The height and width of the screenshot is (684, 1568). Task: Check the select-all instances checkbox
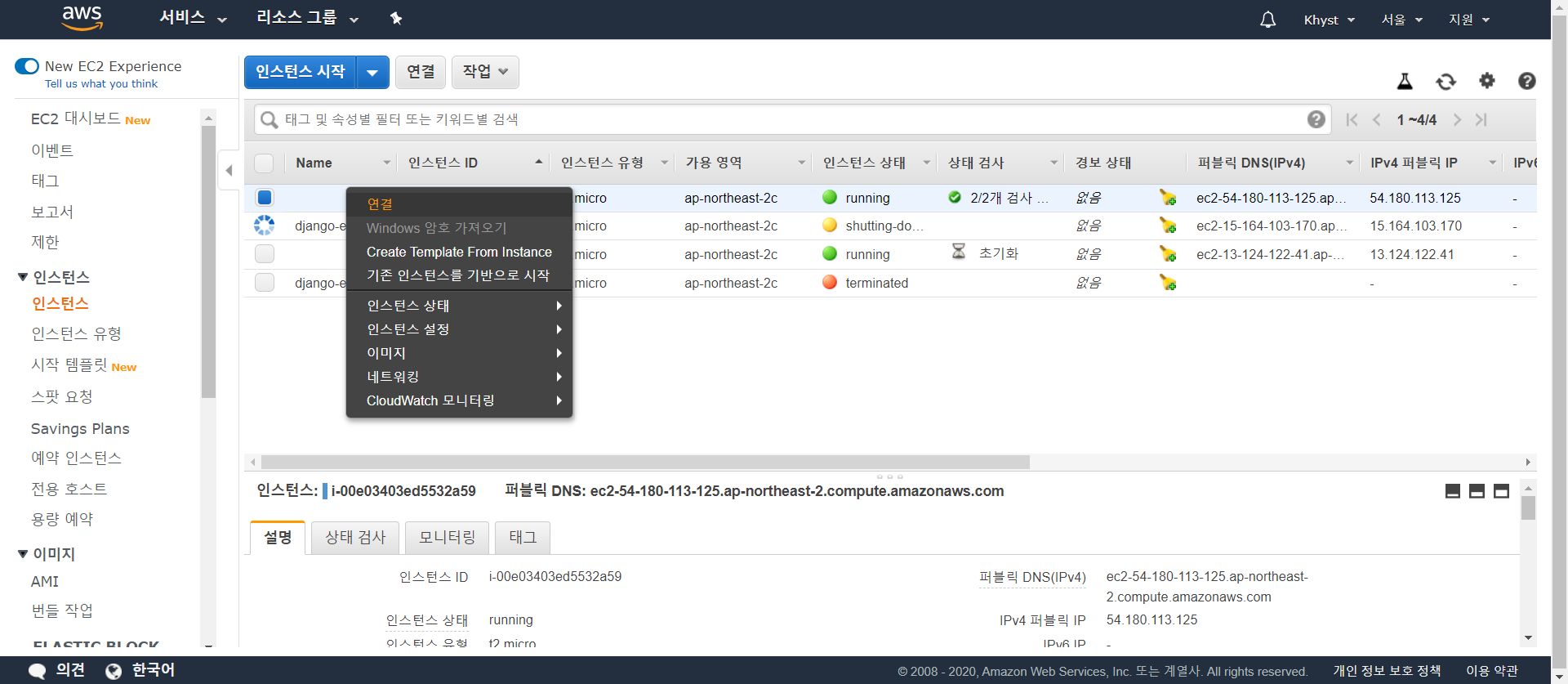coord(264,163)
